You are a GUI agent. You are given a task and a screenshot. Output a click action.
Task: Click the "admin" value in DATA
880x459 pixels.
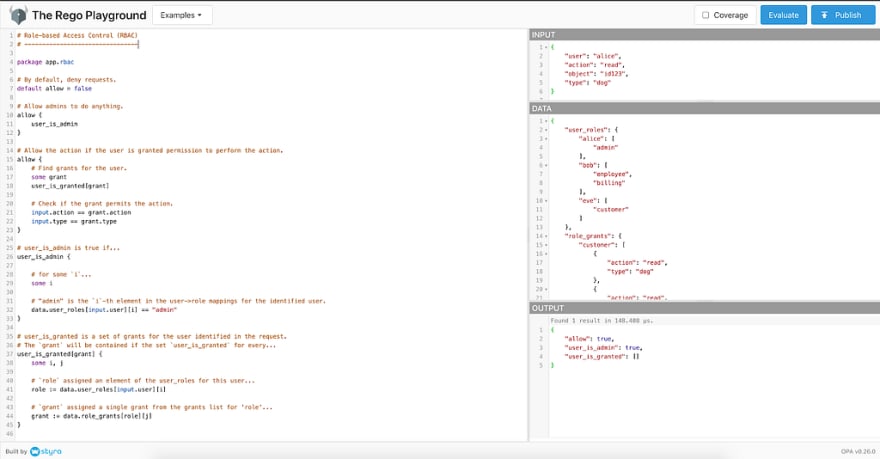(605, 148)
